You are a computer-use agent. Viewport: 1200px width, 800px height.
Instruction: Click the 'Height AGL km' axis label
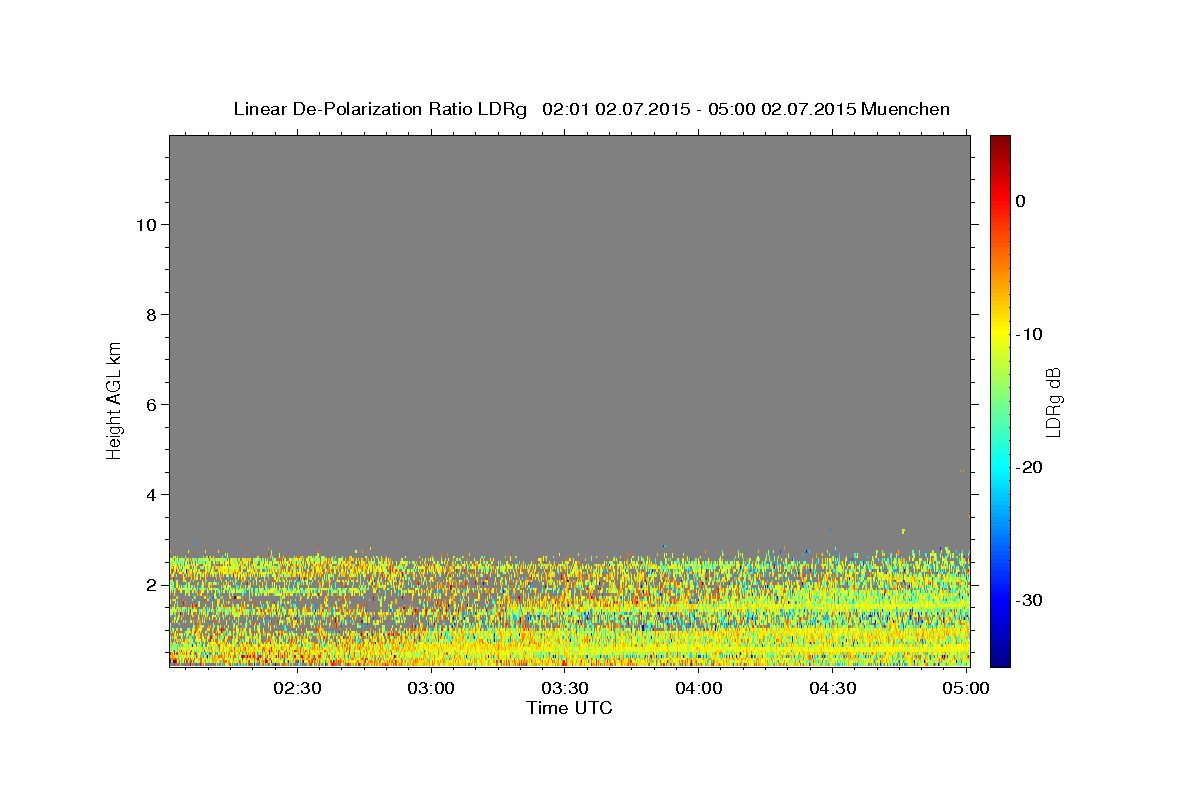pyautogui.click(x=114, y=400)
